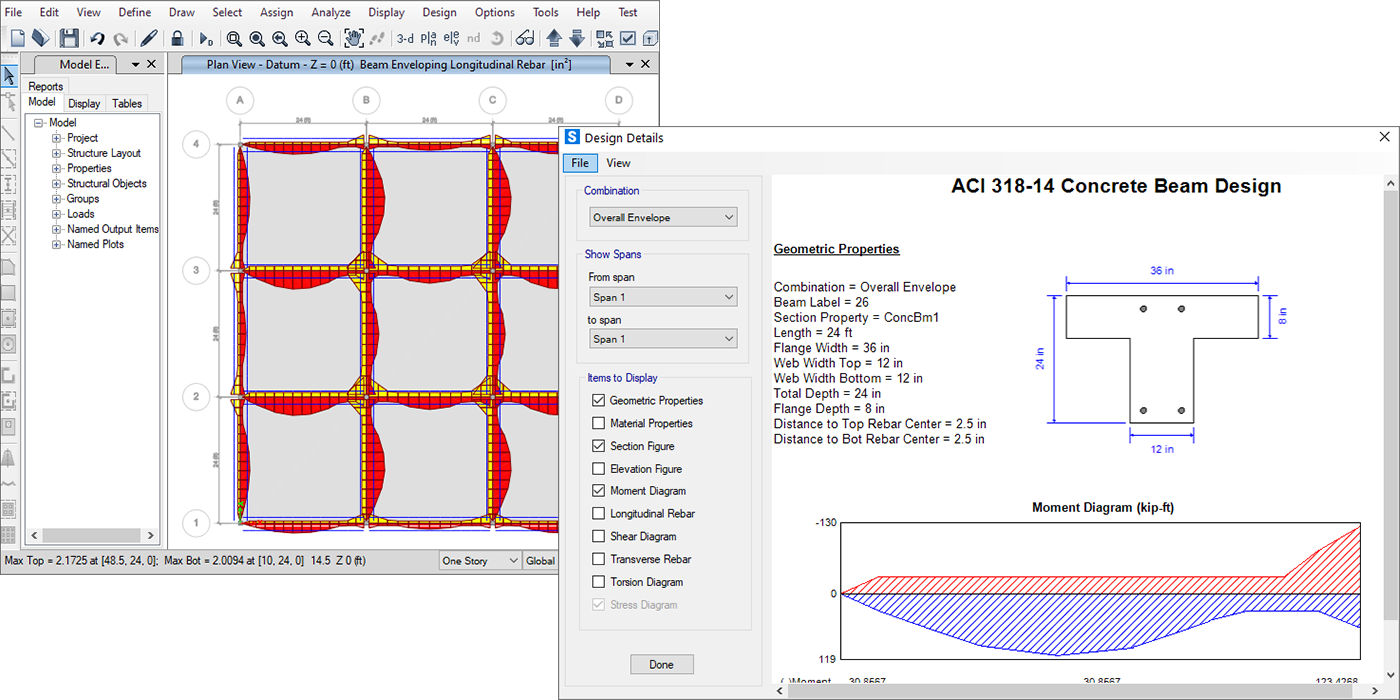This screenshot has width=1400, height=700.
Task: Click the Run Analysis play icon
Action: [205, 38]
